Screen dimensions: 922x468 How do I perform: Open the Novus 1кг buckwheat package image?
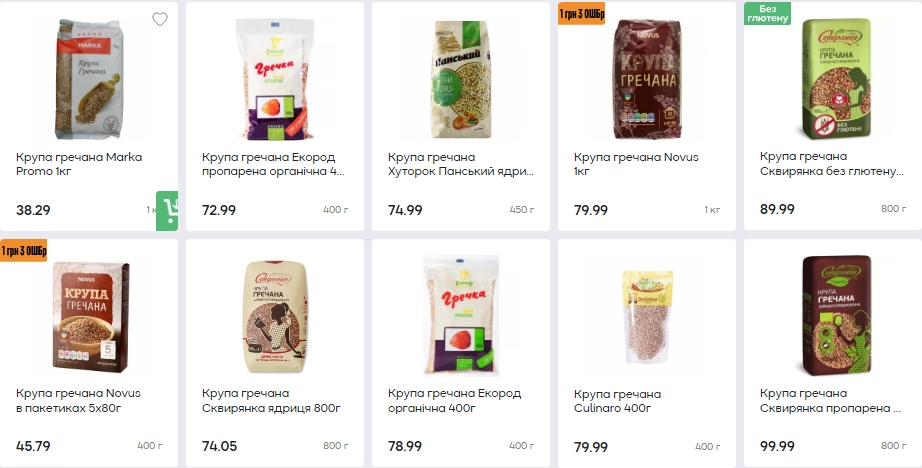647,79
